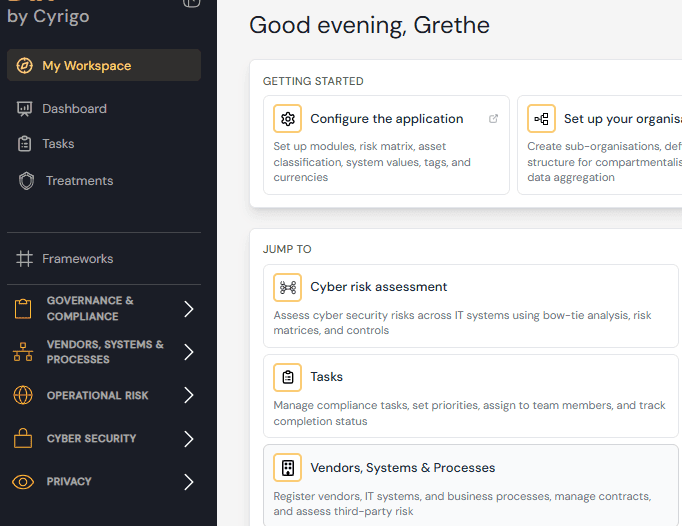
Task: Jump to Vendors, Systems & Processes card
Action: point(471,485)
